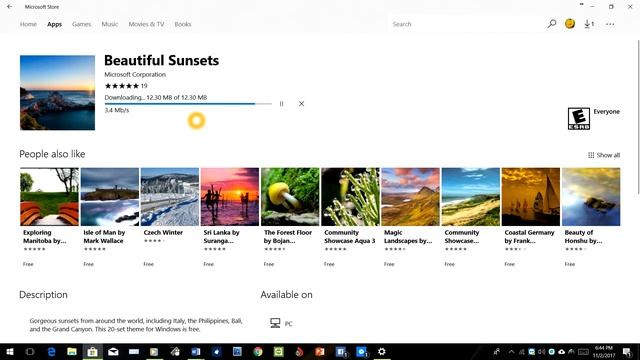The height and width of the screenshot is (360, 640).
Task: Open Settings gear in taskbar
Action: coord(382,351)
